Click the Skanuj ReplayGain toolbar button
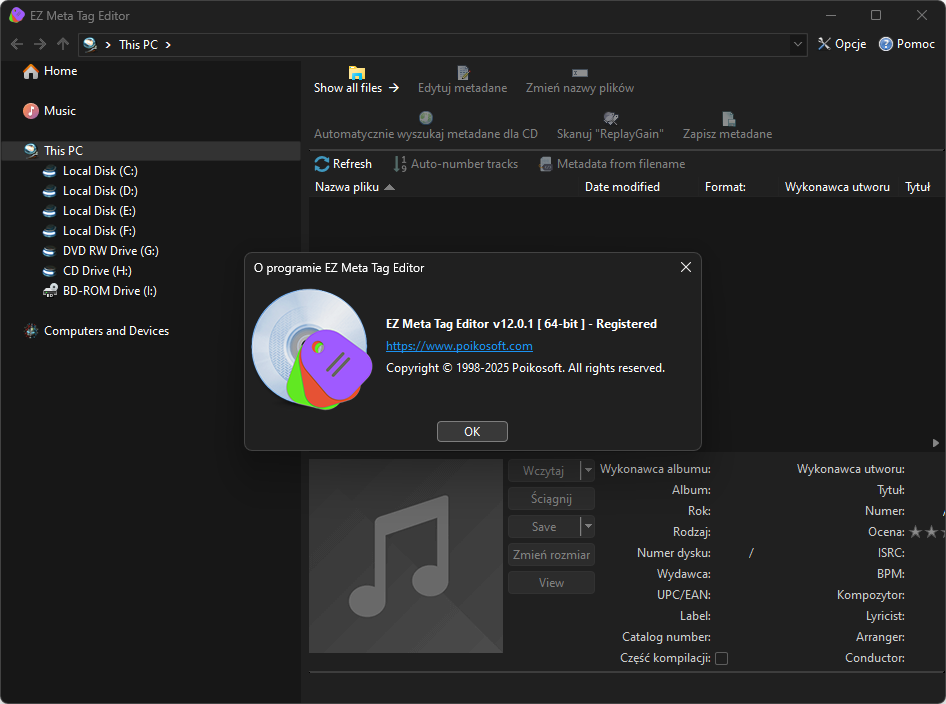 [610, 126]
